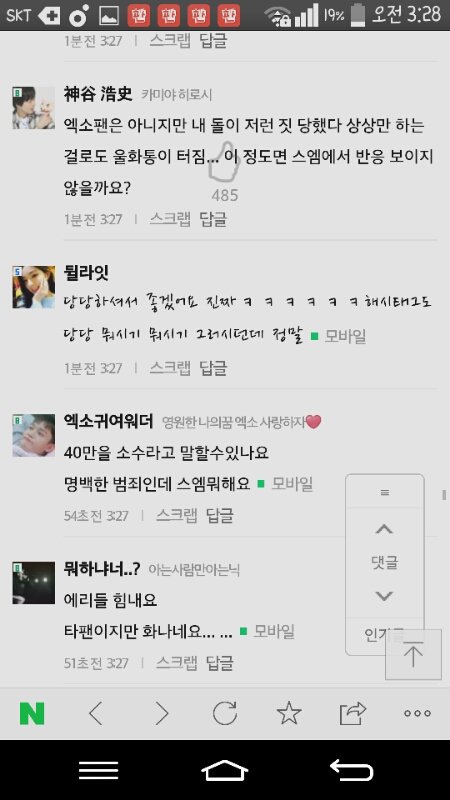450x800 pixels.
Task: Jump to top with the up-arrow button
Action: point(413,655)
